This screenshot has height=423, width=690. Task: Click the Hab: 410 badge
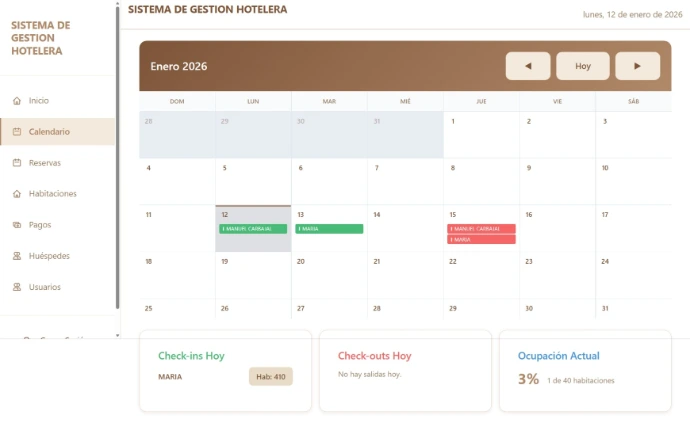click(270, 377)
